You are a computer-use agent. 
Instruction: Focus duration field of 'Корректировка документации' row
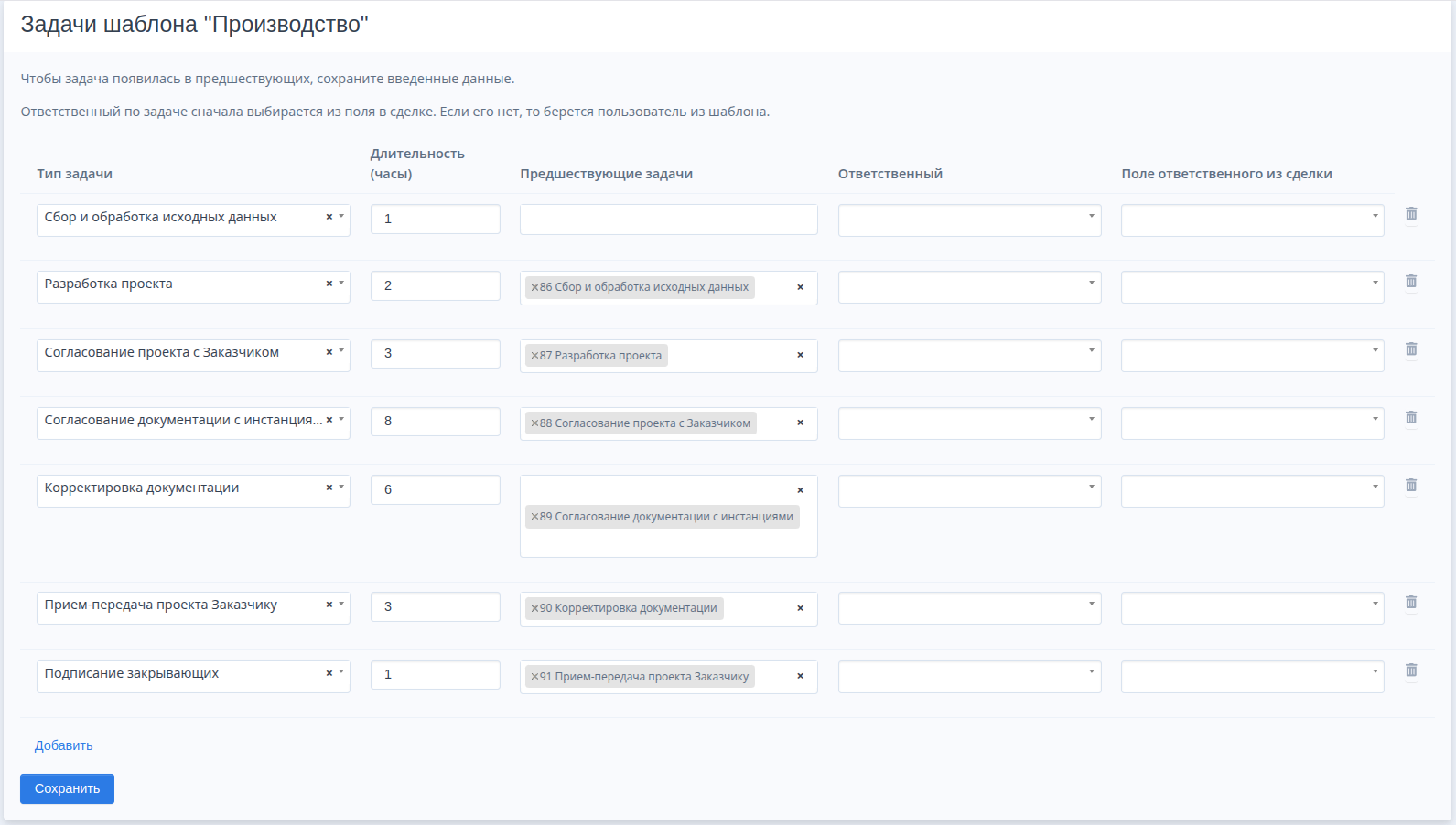pos(436,489)
